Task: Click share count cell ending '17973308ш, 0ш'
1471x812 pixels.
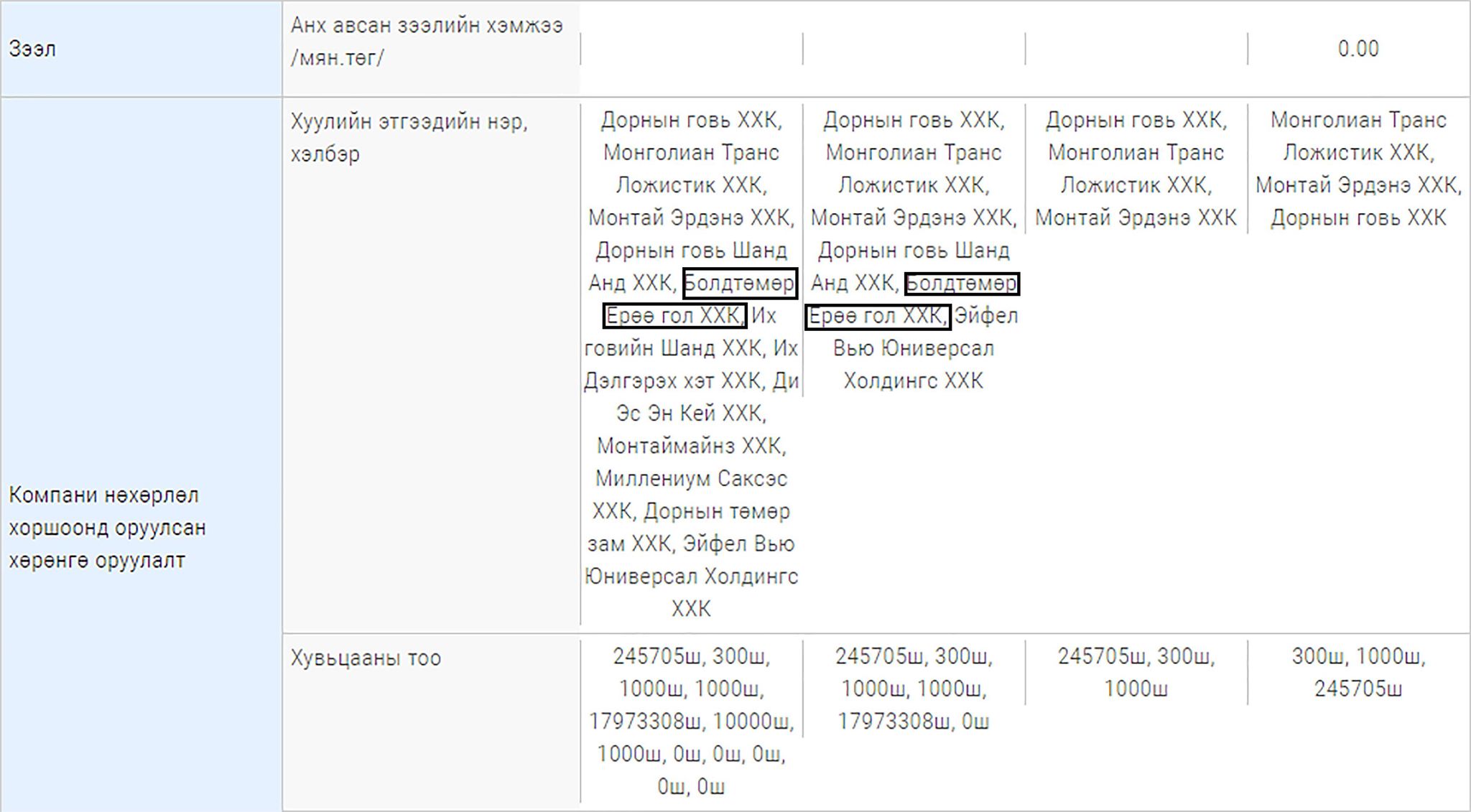Action: click(914, 689)
